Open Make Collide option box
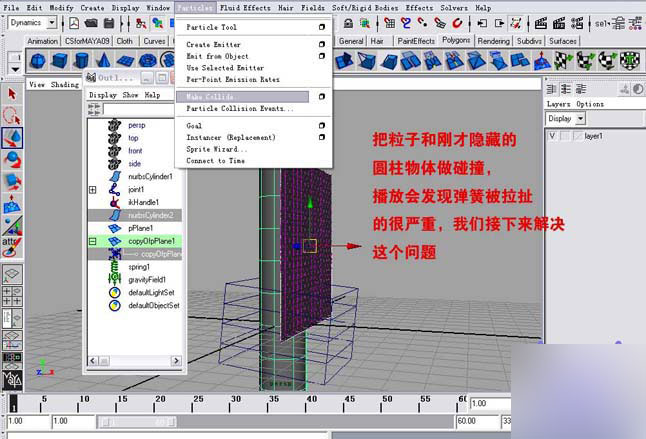Viewport: 646px width, 439px height. pyautogui.click(x=322, y=96)
